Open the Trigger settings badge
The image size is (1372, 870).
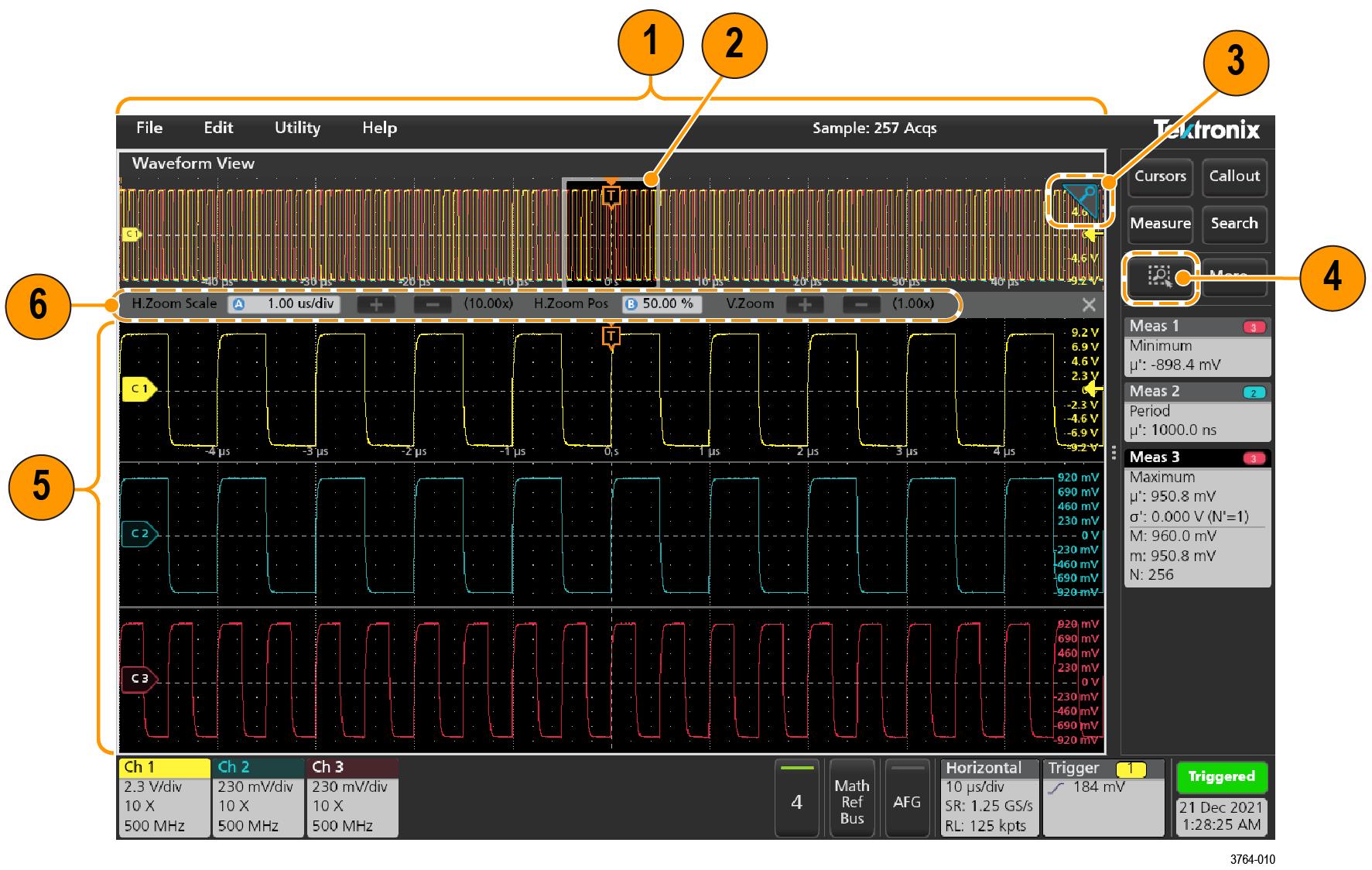[1103, 798]
